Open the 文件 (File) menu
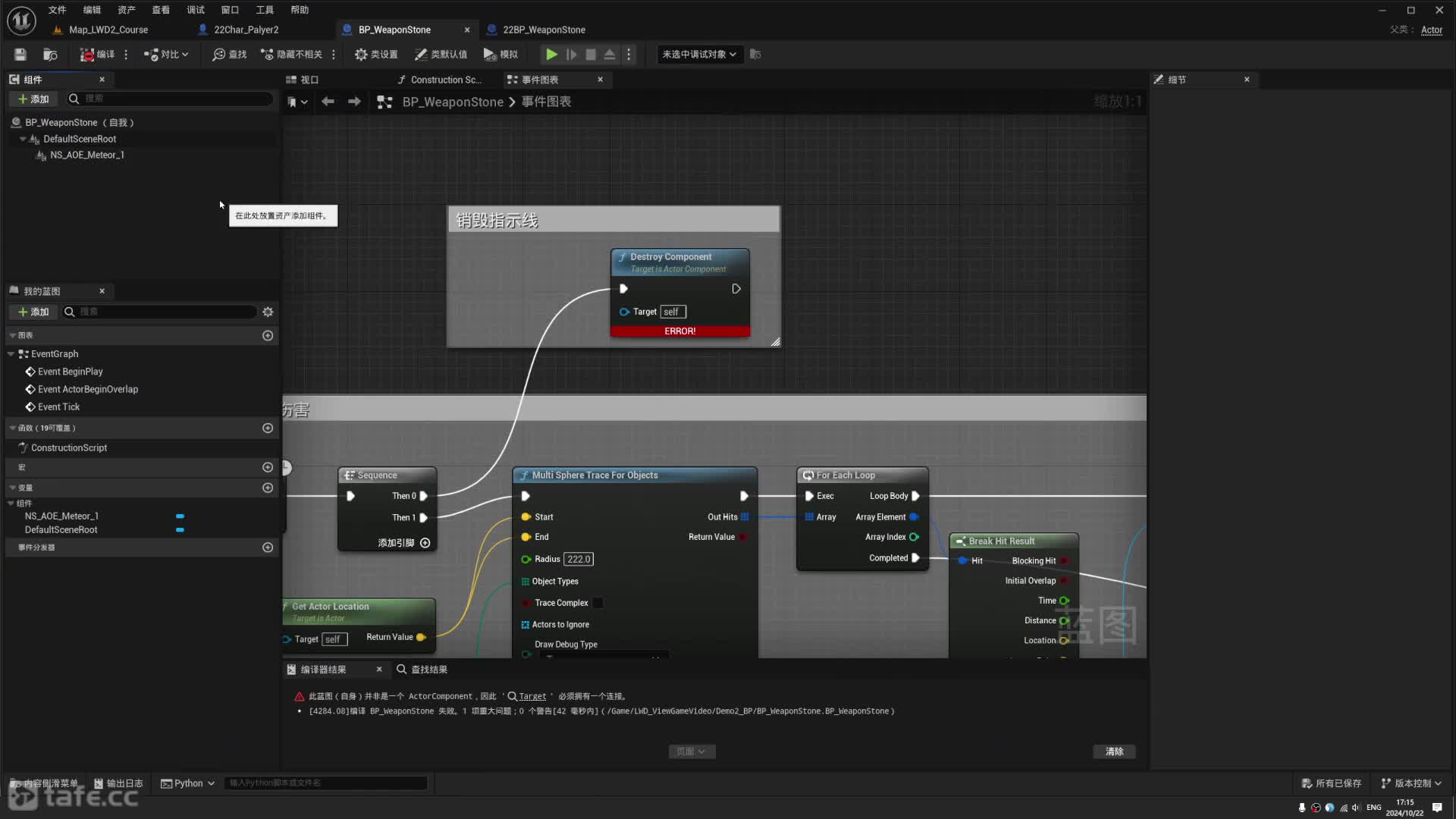Screen dimensions: 1456x819 pyautogui.click(x=57, y=10)
